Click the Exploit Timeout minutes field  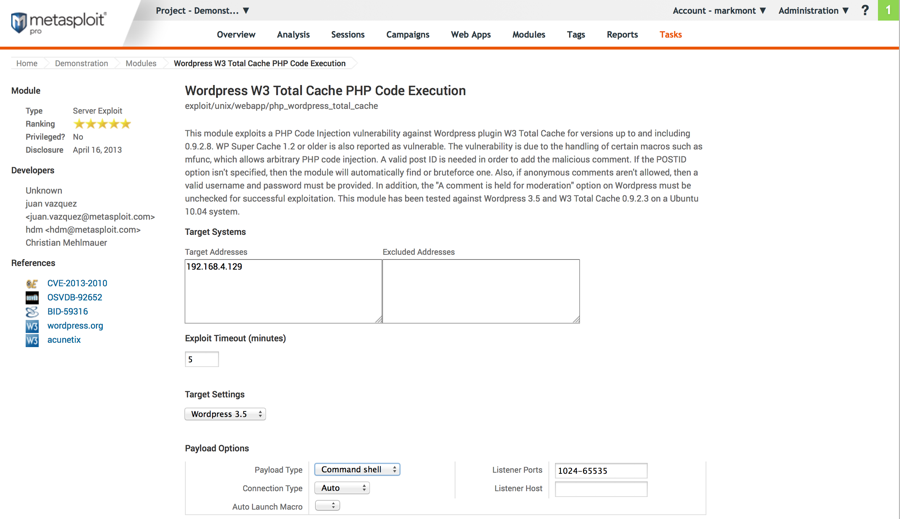[201, 359]
